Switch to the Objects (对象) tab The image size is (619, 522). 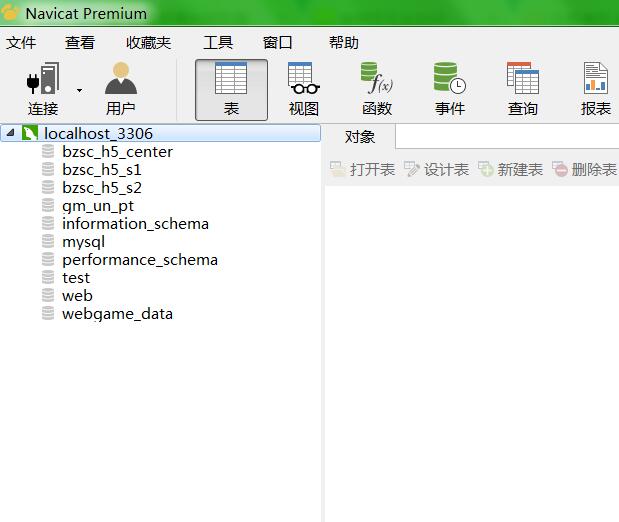360,137
